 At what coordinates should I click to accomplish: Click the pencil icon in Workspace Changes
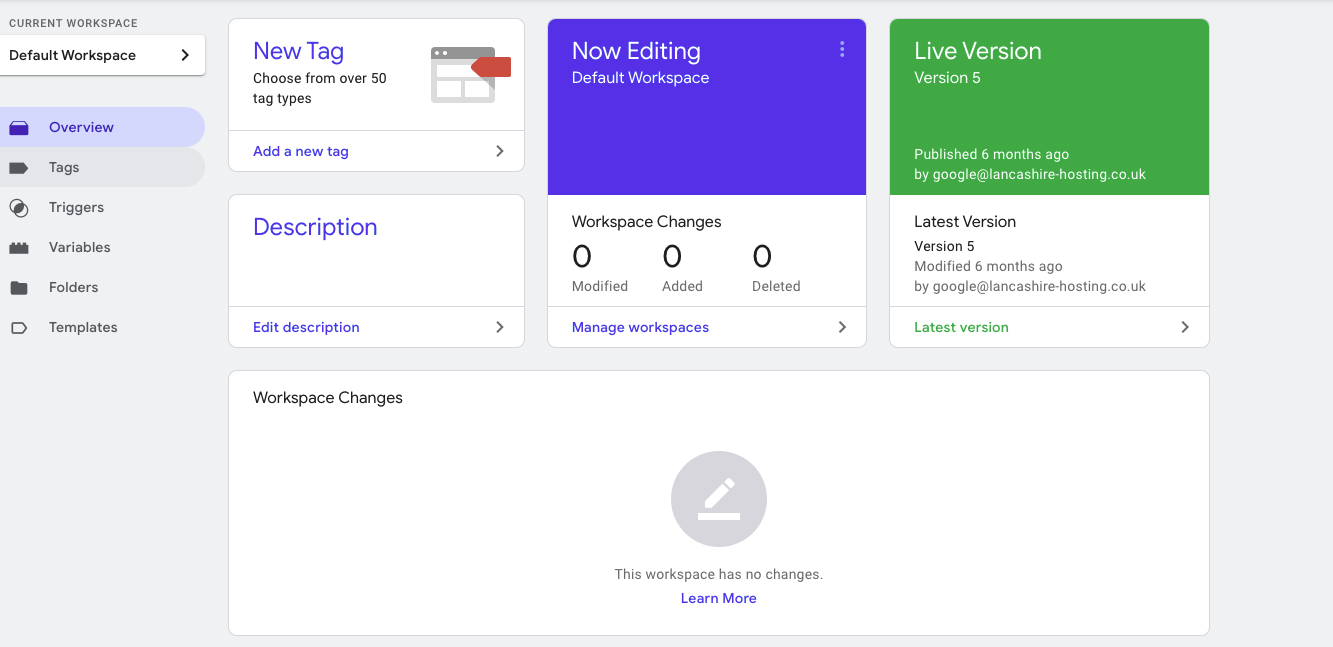(x=718, y=498)
